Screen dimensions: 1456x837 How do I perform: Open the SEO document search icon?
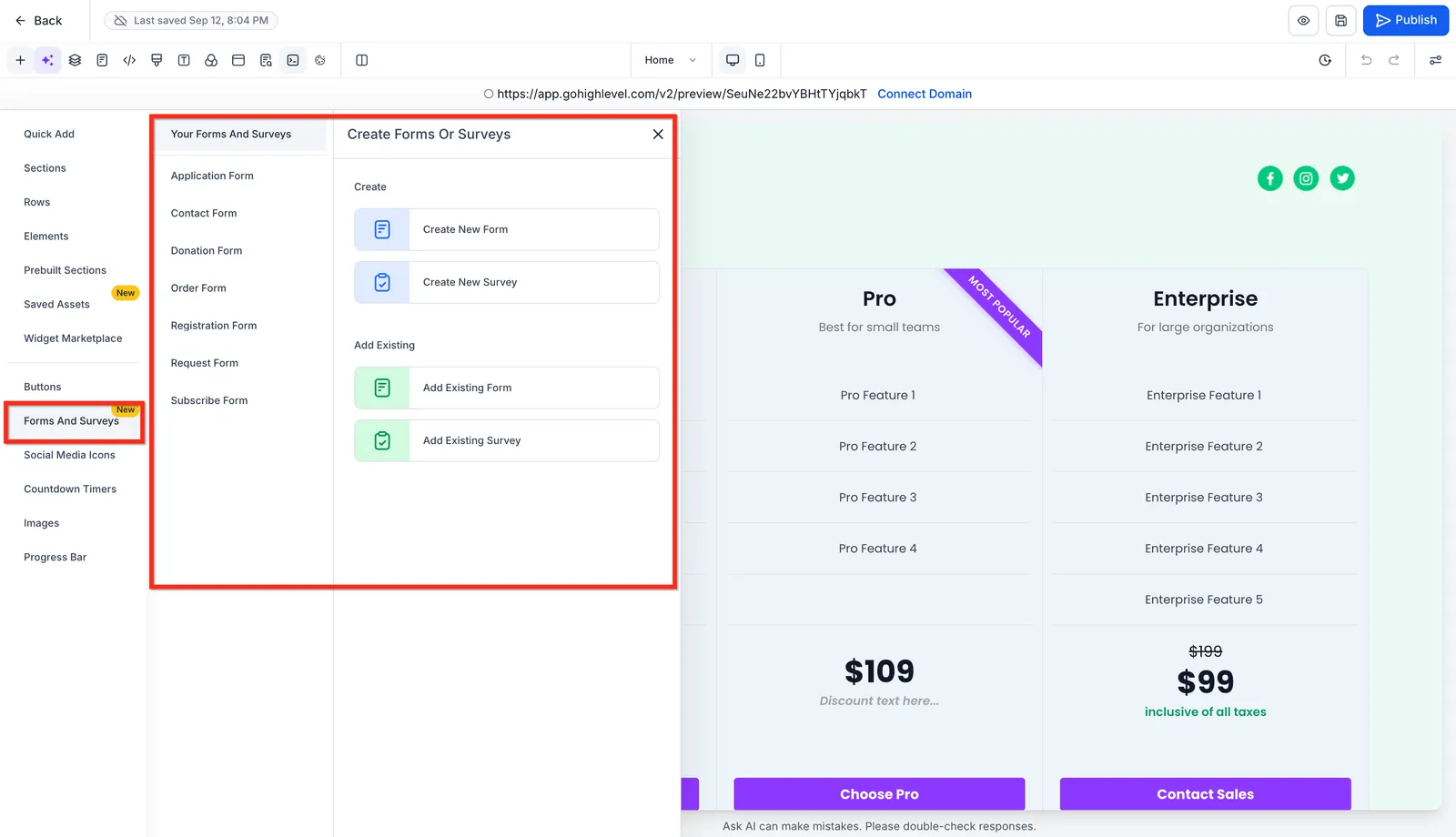[266, 60]
